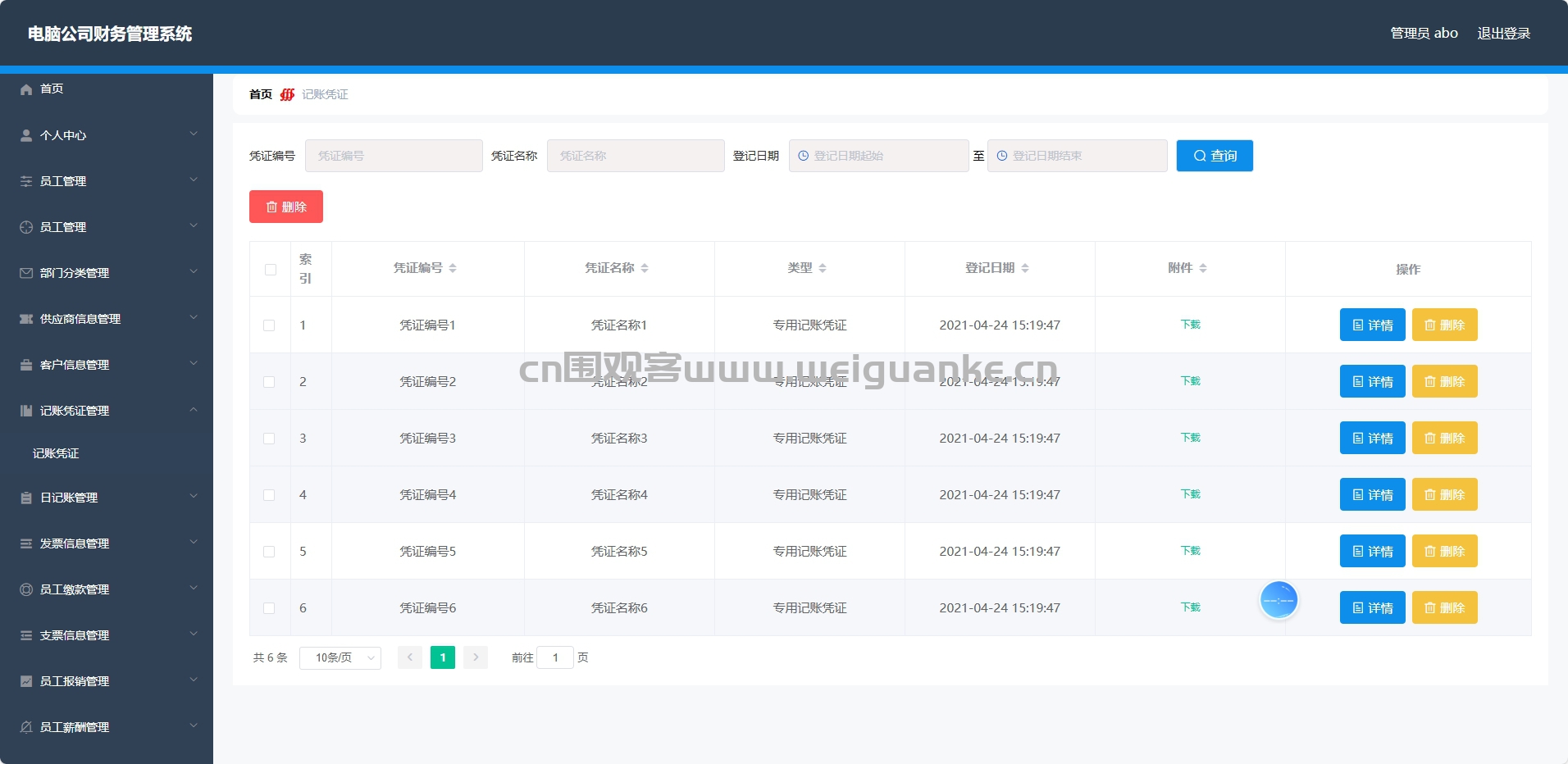Sort by 凭证编号 column arrows
This screenshot has width=1568, height=764.
(453, 268)
